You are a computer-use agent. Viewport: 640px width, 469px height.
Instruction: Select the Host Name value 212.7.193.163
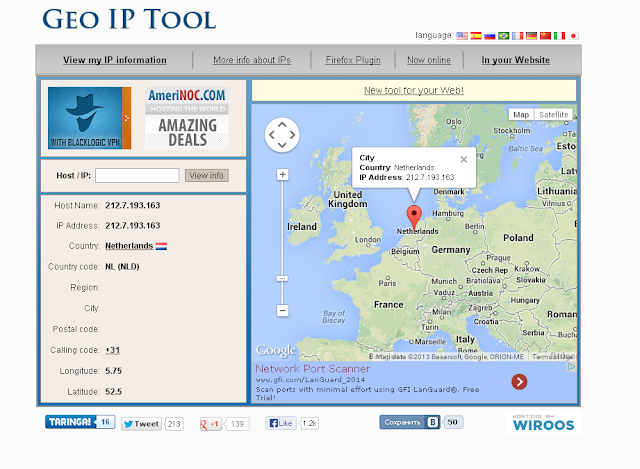tap(133, 205)
